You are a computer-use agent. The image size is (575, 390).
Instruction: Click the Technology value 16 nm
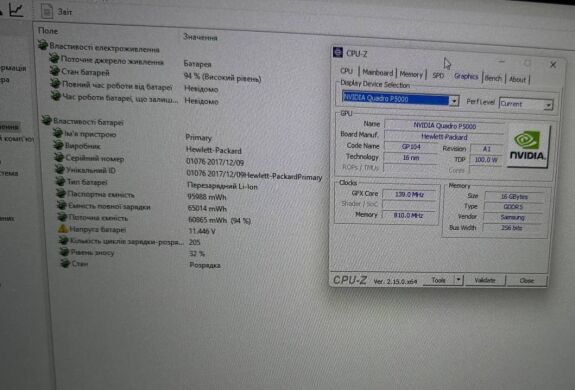[411, 158]
